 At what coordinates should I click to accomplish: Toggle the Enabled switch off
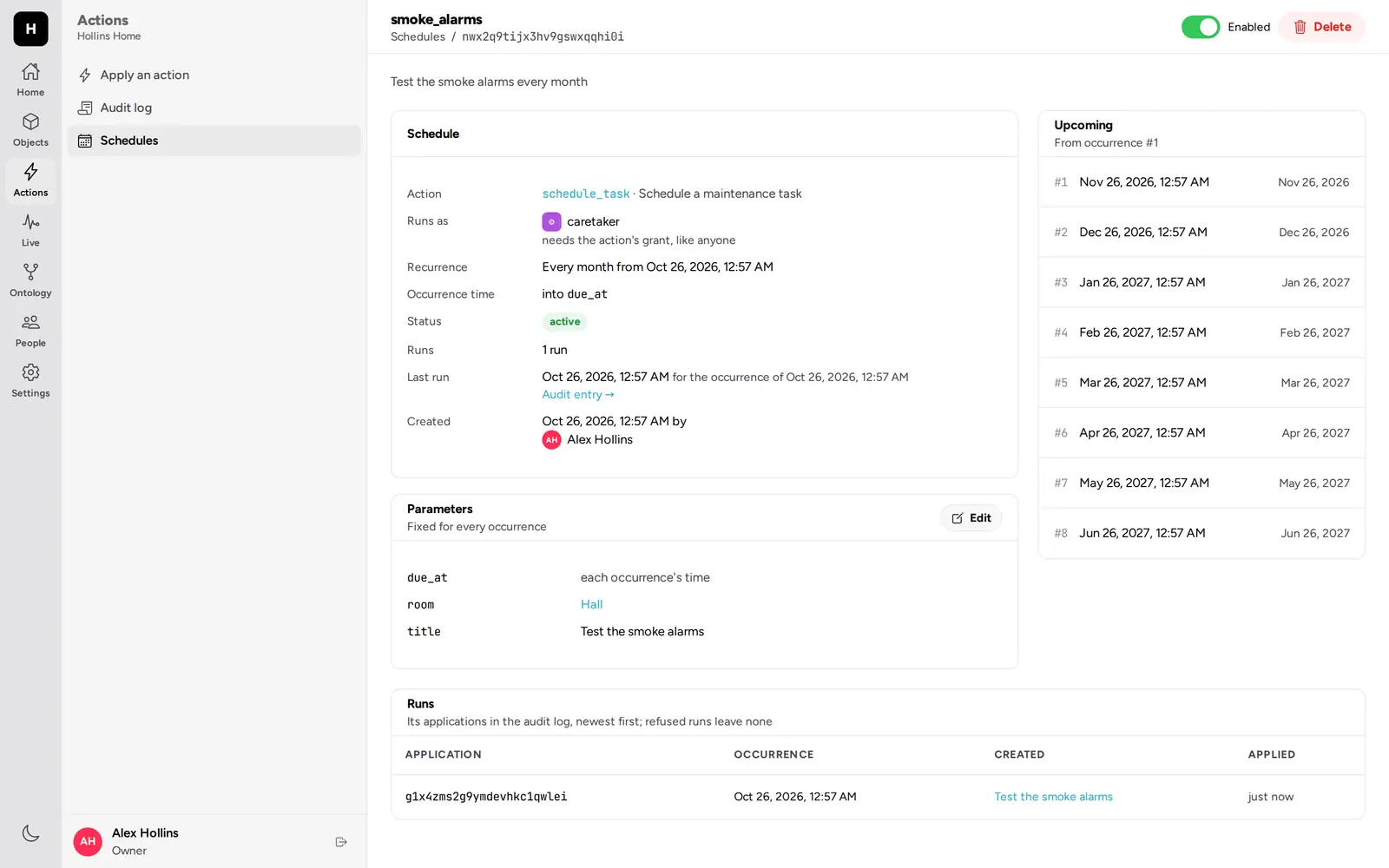(x=1201, y=27)
